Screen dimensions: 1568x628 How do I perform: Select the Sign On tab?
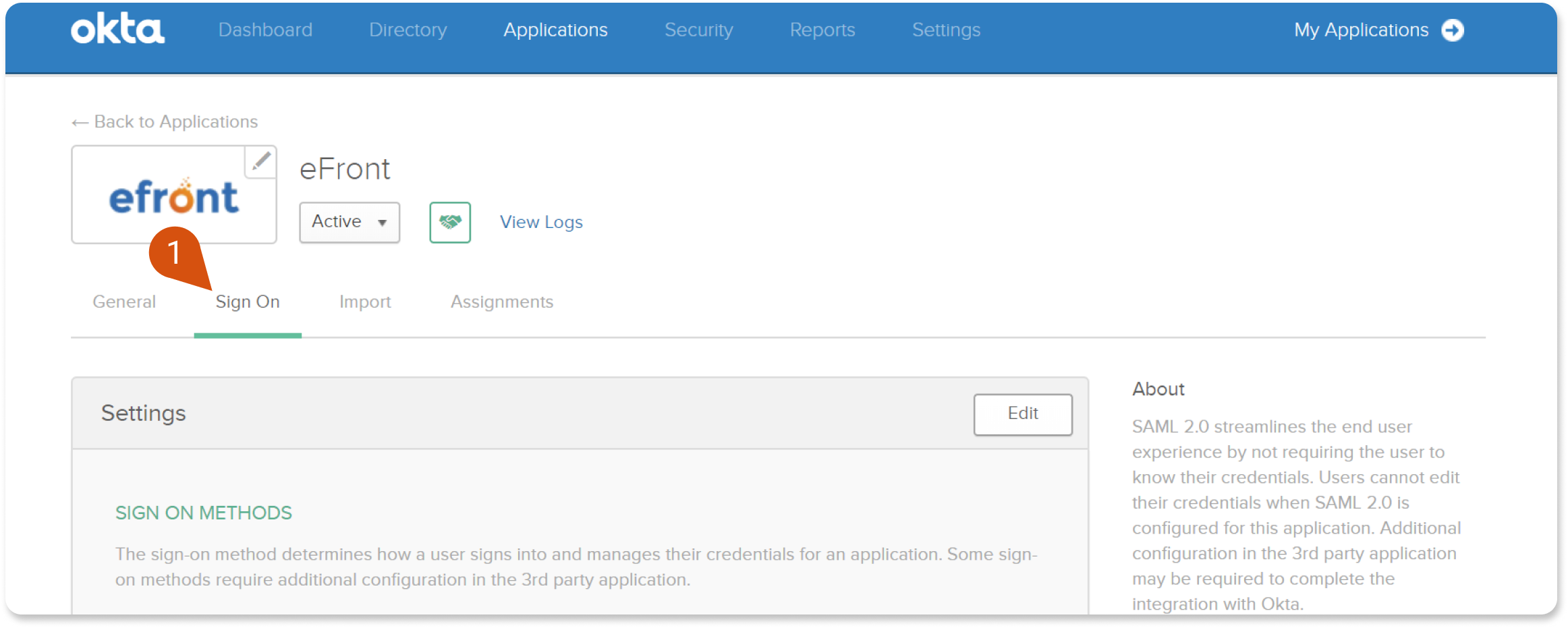248,302
